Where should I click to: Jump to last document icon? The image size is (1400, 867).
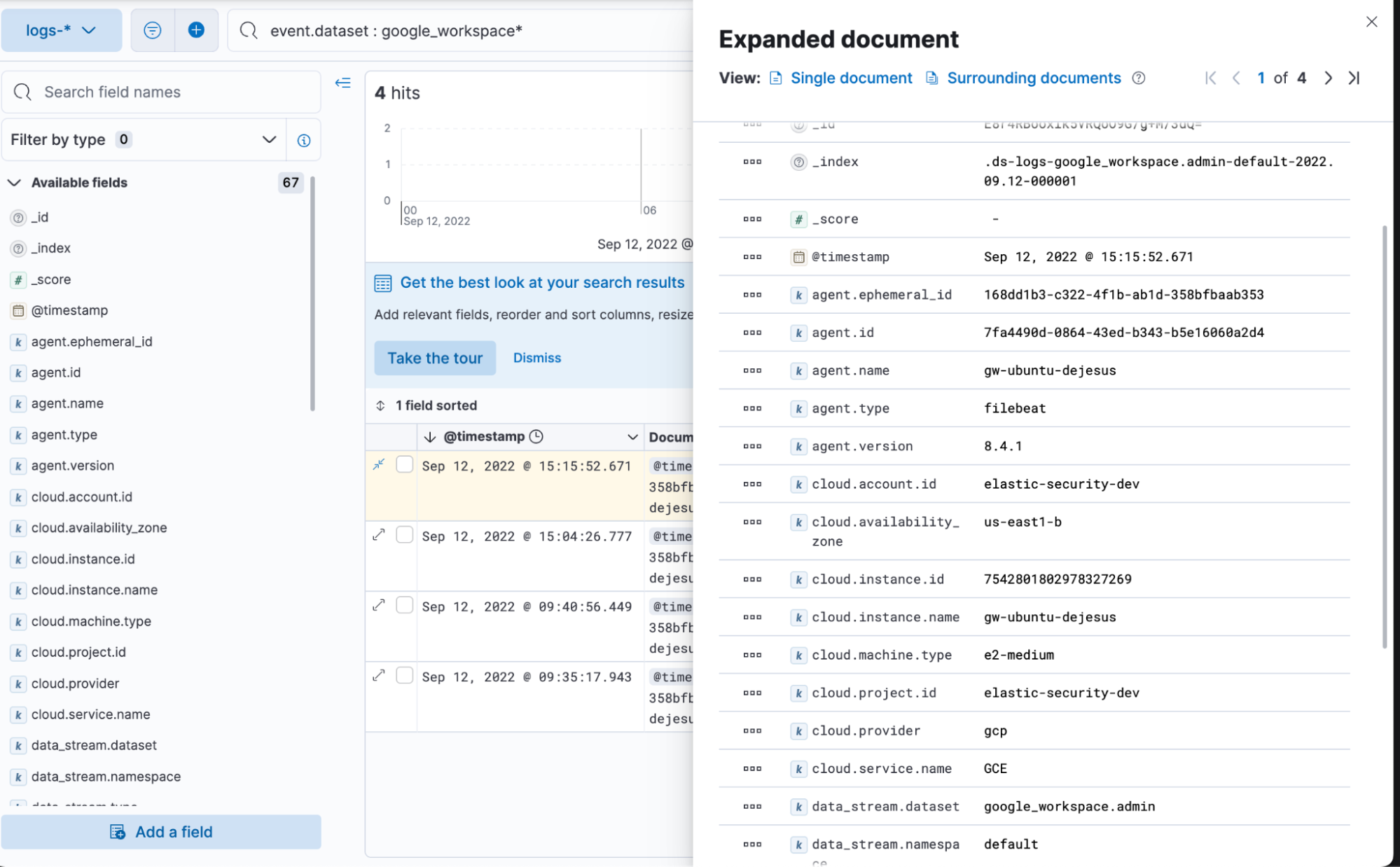pos(1354,78)
